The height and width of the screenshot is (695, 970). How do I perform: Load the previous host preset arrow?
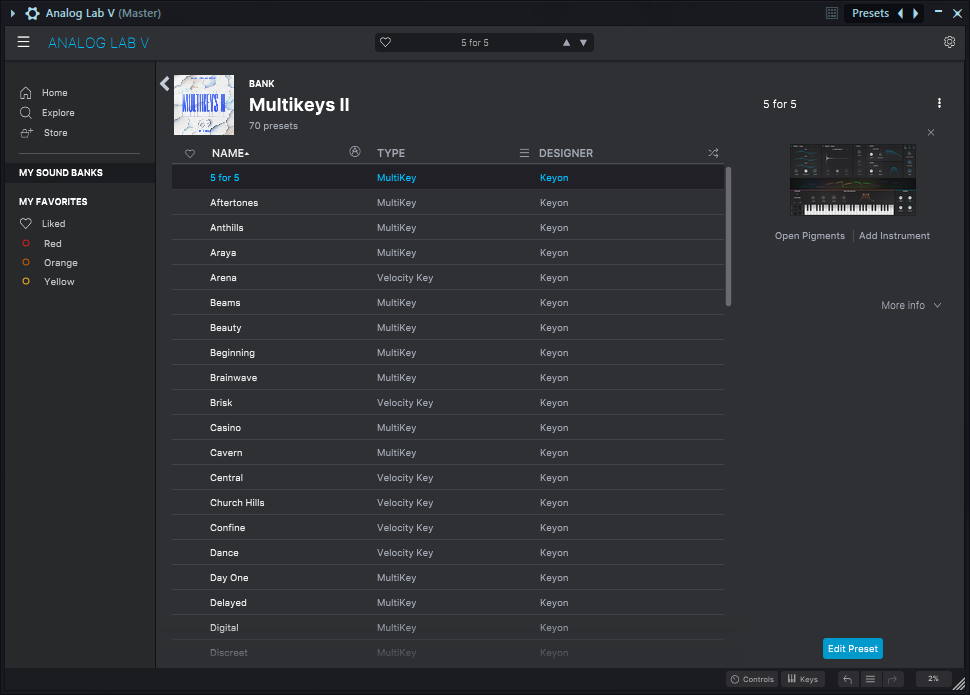click(x=901, y=13)
